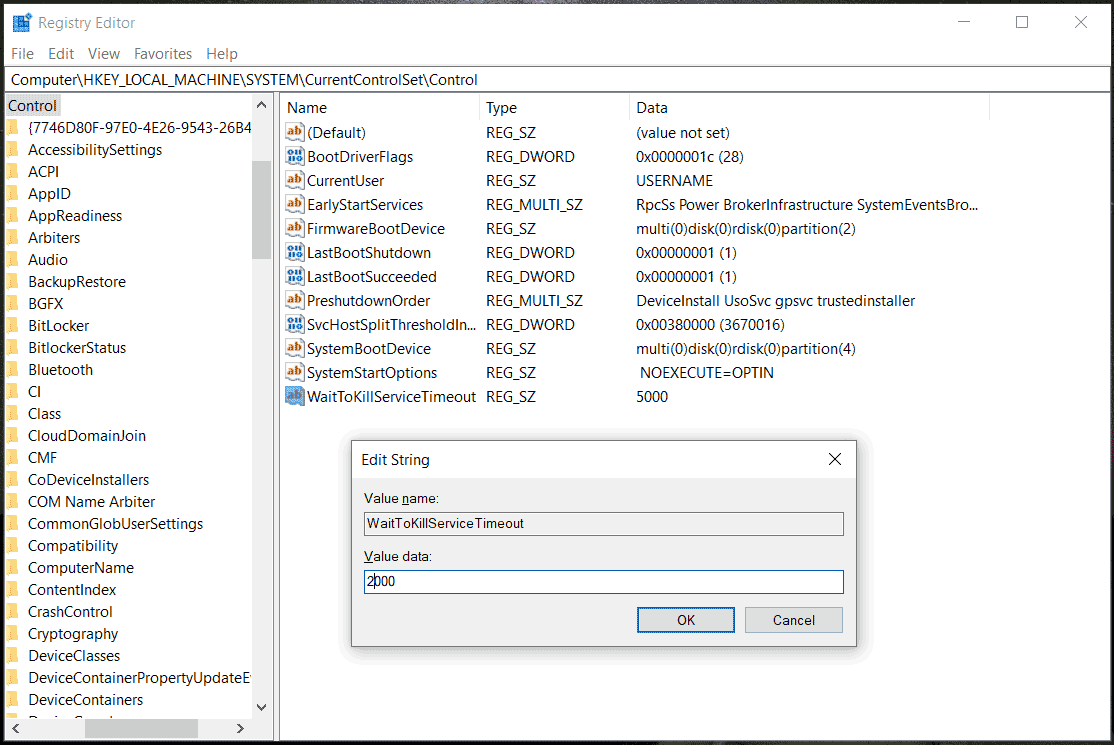Click the Data column header
The image size is (1114, 745).
(x=652, y=108)
